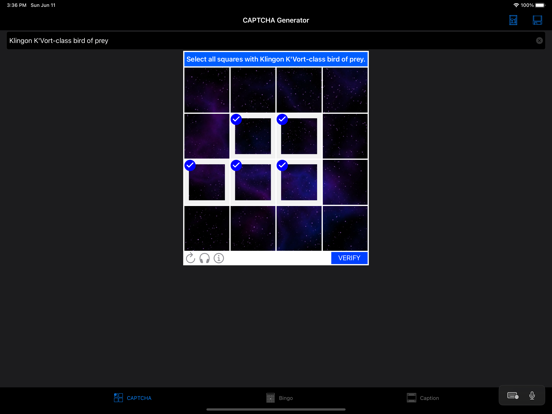This screenshot has height=414, width=552.
Task: Select the last tile in the top row
Action: coord(345,90)
